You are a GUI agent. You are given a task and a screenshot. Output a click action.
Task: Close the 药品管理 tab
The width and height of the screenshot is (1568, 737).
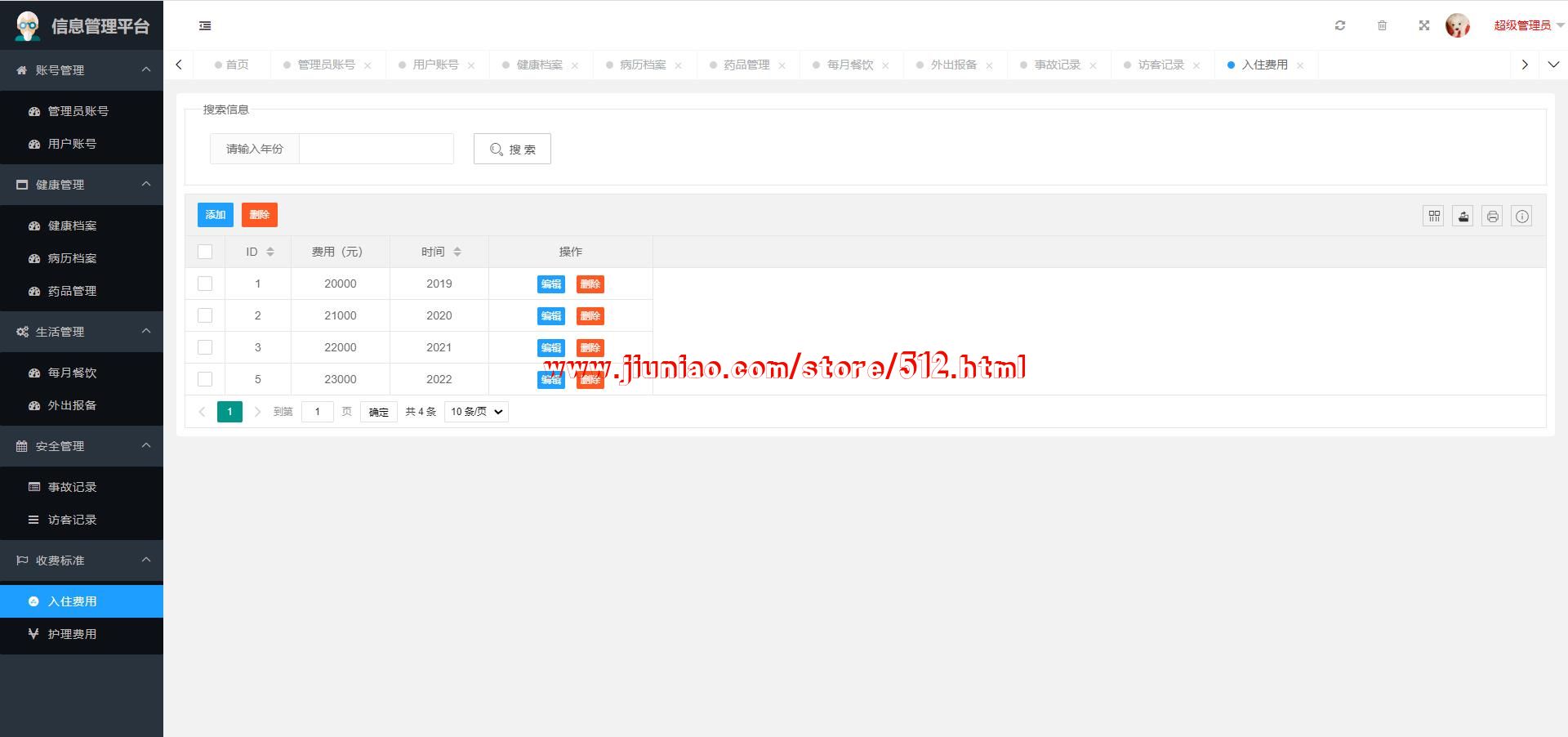pos(782,65)
